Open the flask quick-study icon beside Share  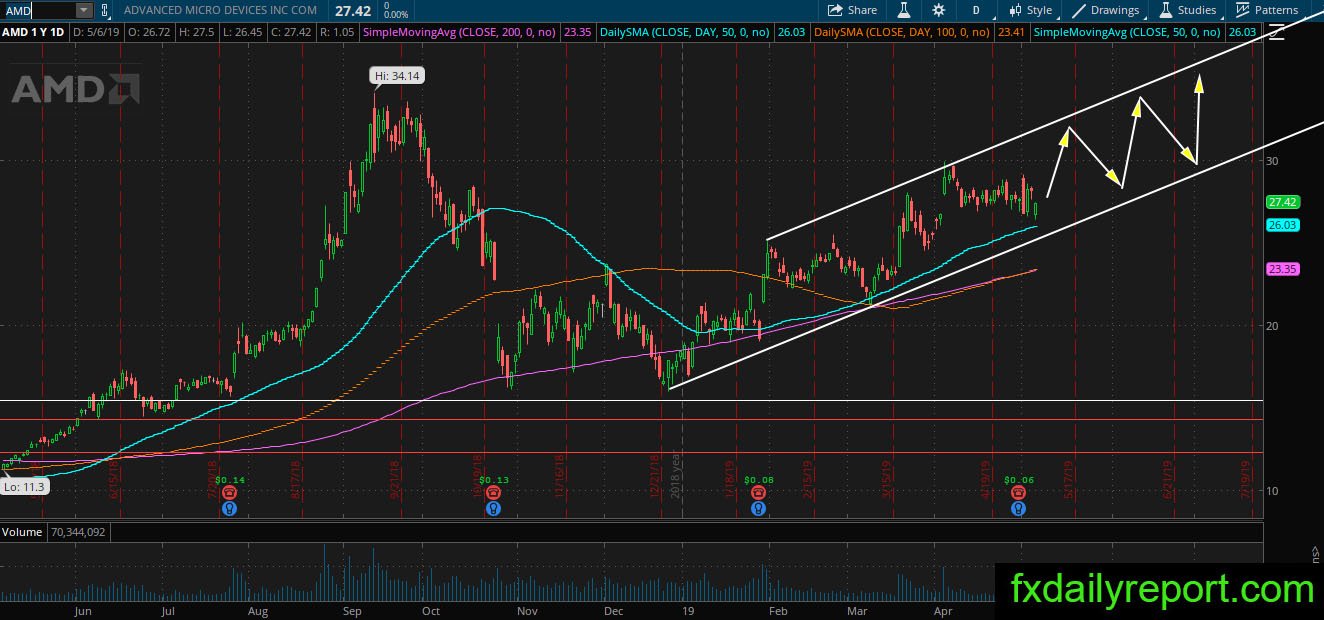(x=903, y=10)
